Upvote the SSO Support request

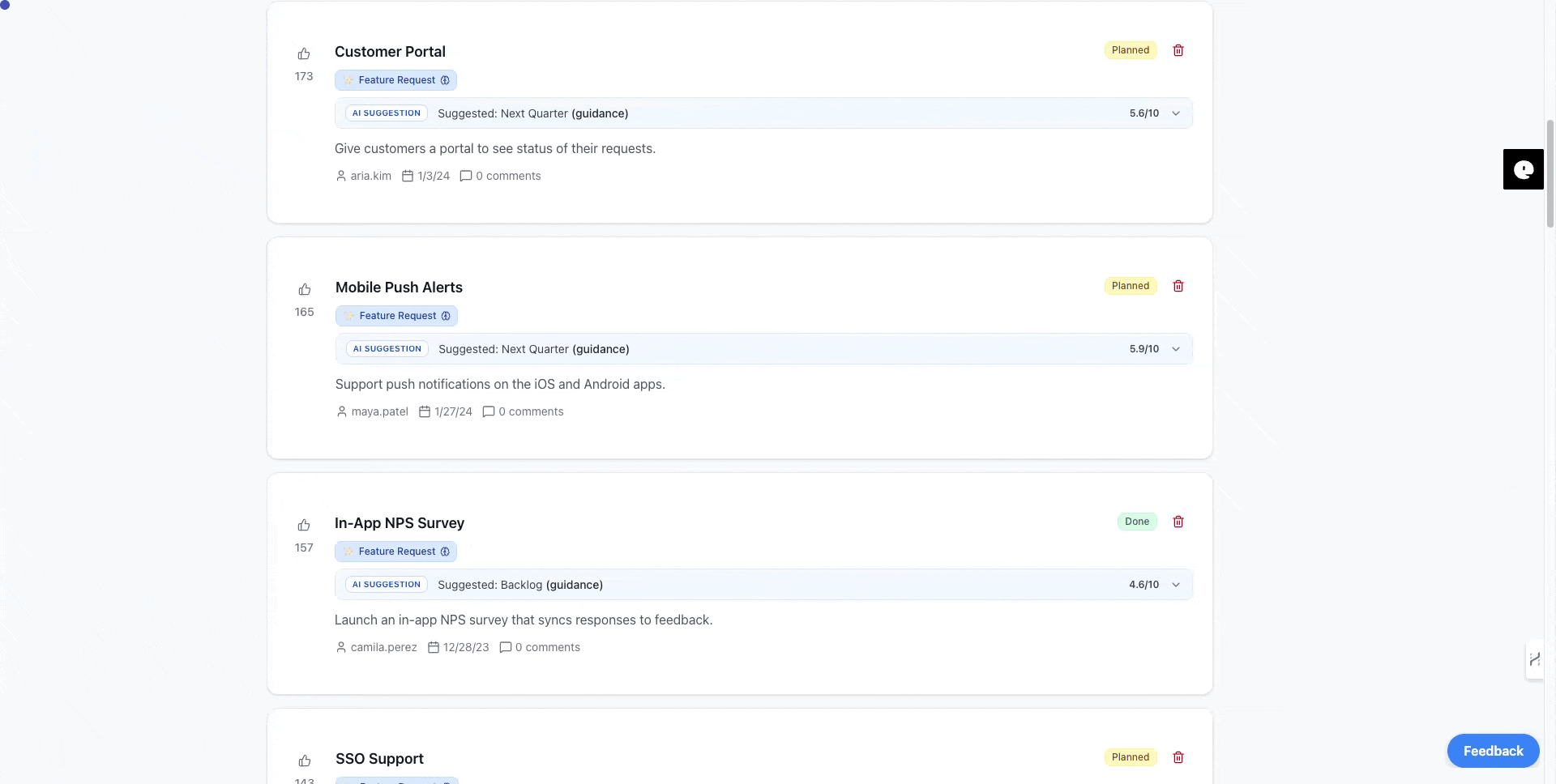[305, 761]
